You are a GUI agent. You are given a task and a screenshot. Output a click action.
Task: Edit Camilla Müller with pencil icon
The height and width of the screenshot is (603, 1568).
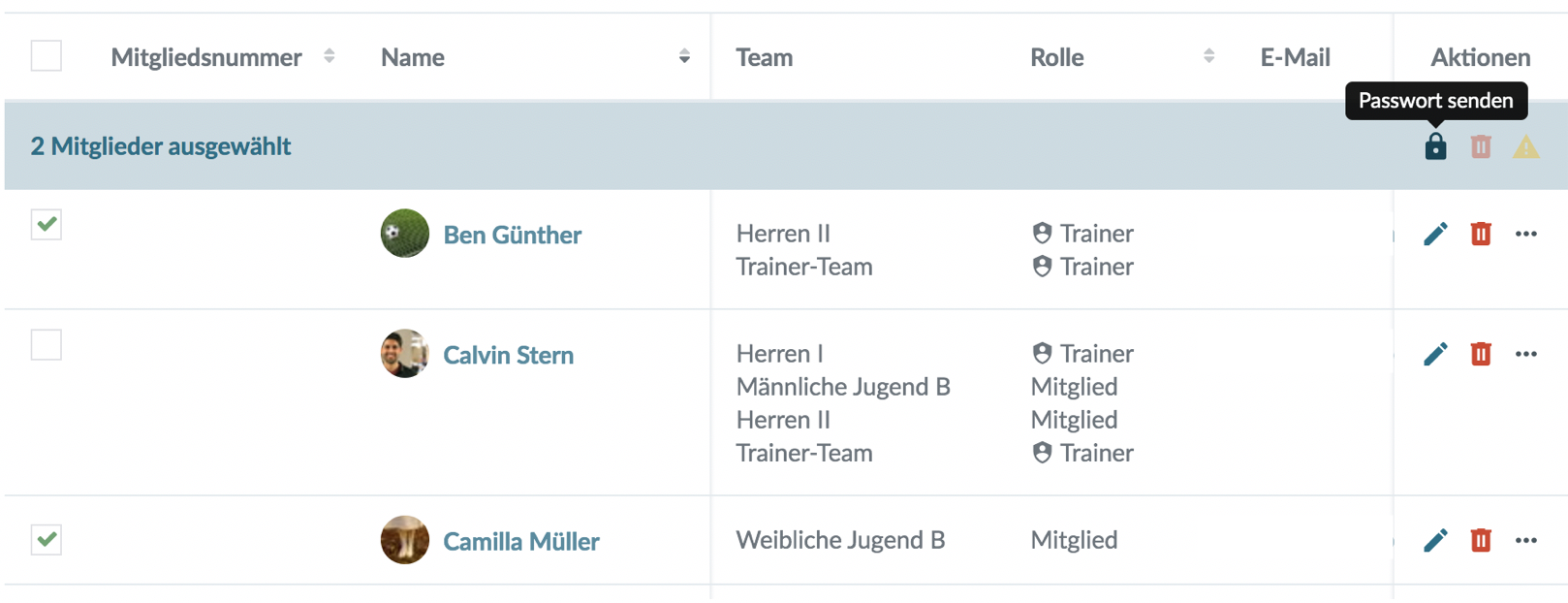click(1435, 540)
